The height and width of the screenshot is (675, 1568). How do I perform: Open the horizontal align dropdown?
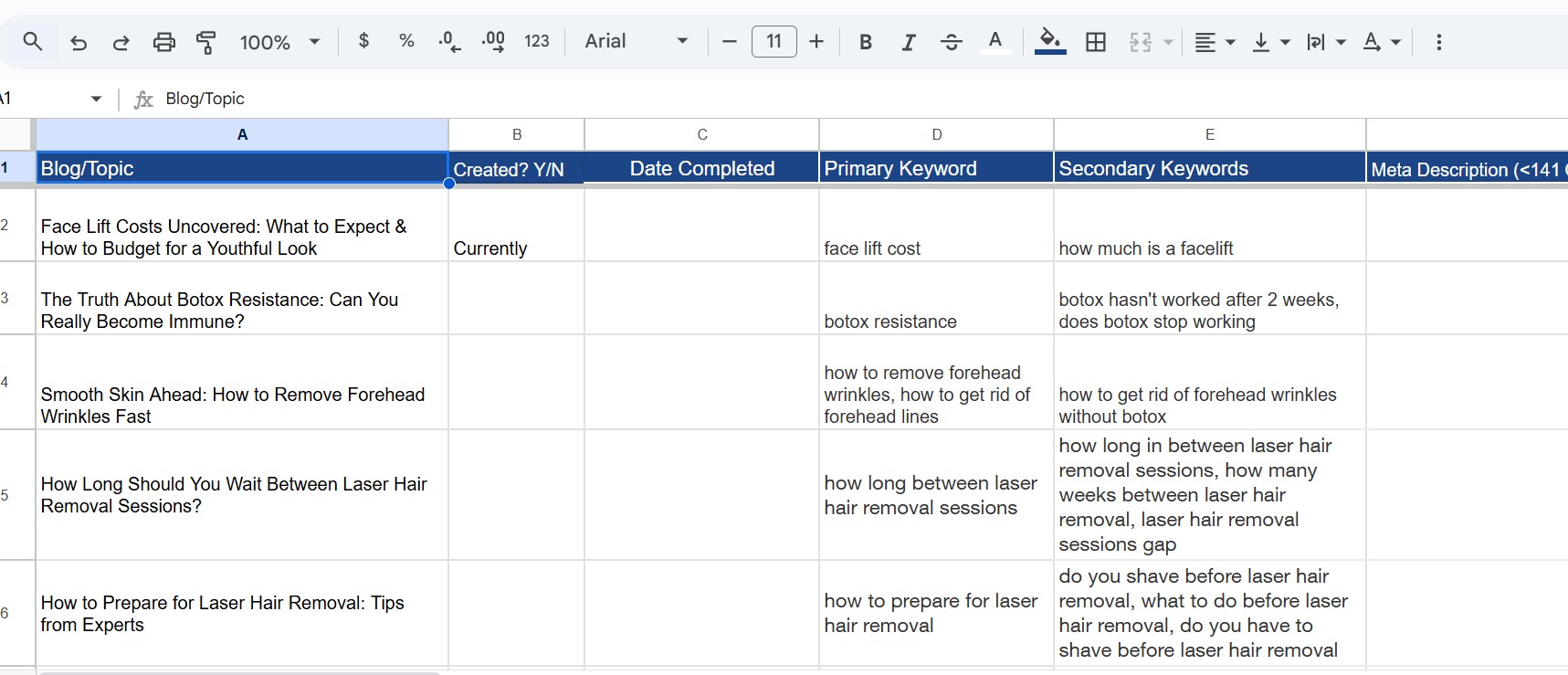pyautogui.click(x=1215, y=42)
